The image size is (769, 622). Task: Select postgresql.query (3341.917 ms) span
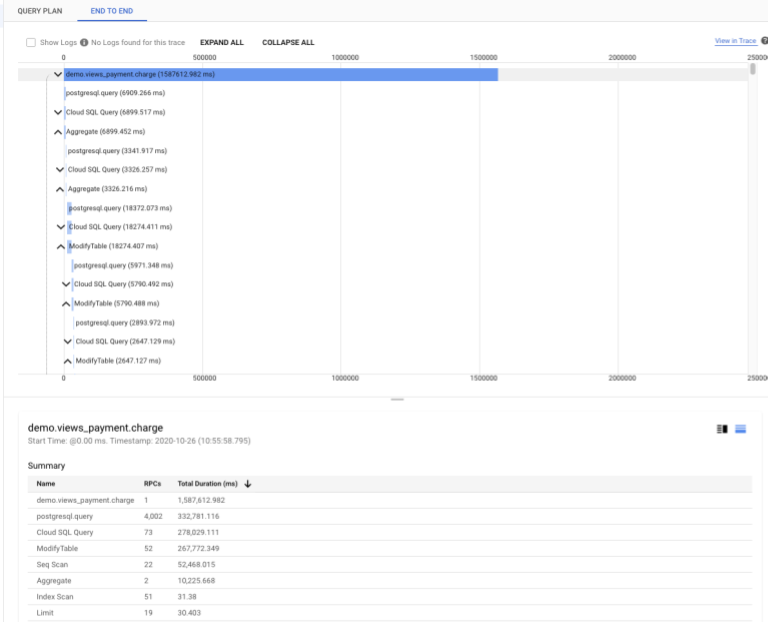pos(117,151)
